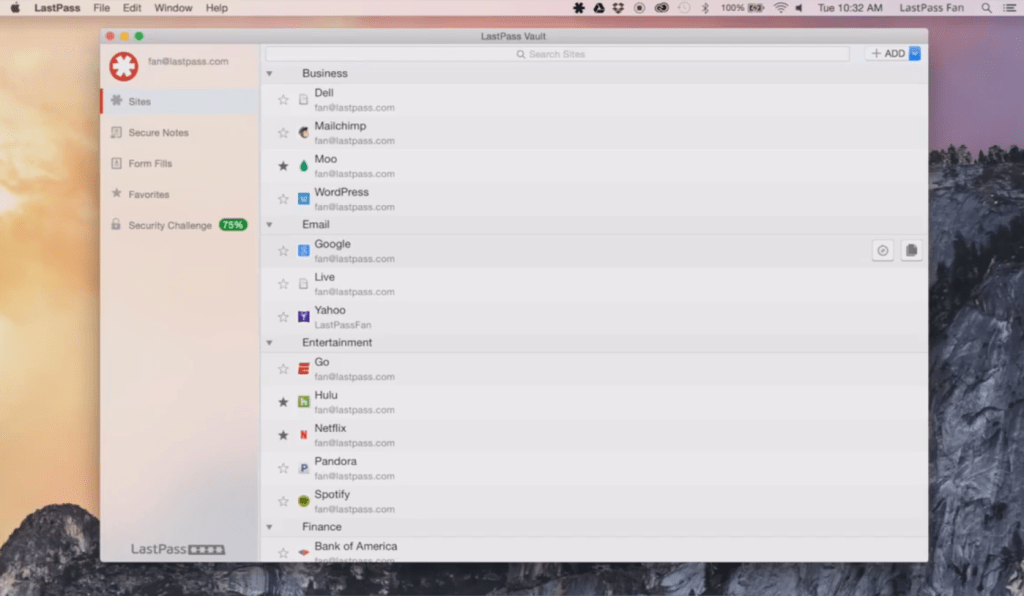Open the Google entry edit icon
1024x596 pixels.
[x=882, y=251]
